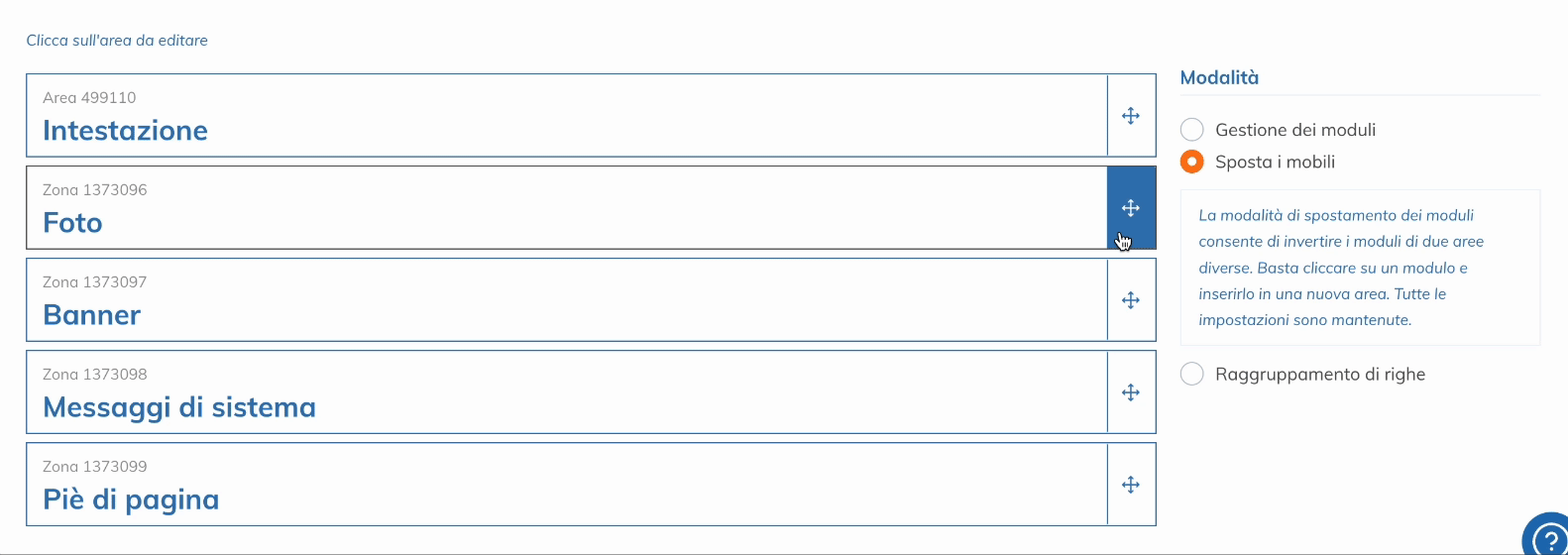Click the Zona 1373097 label text
1568x555 pixels.
pos(94,282)
